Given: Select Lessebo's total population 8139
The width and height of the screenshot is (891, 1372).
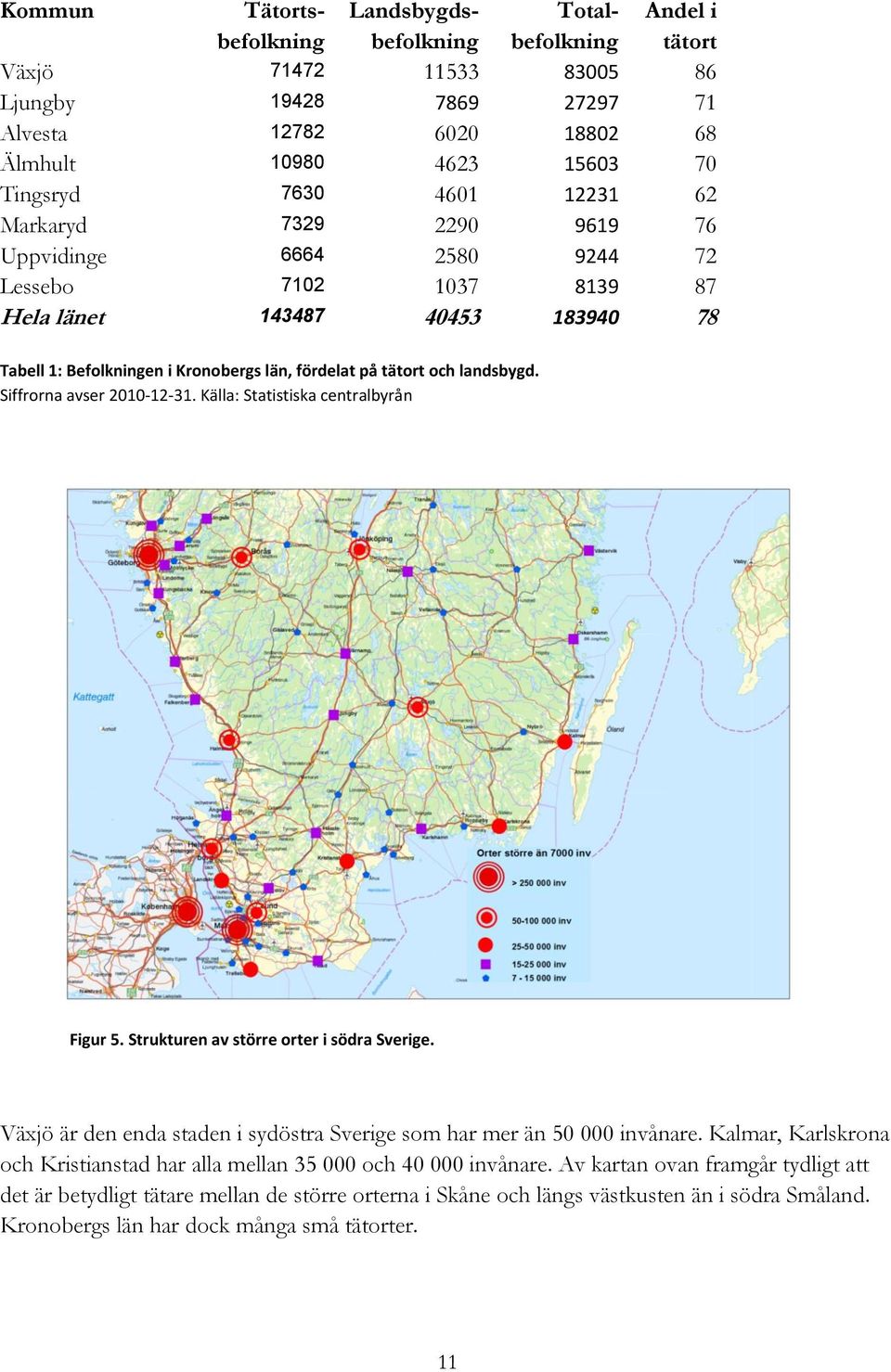Looking at the screenshot, I should pyautogui.click(x=597, y=287).
